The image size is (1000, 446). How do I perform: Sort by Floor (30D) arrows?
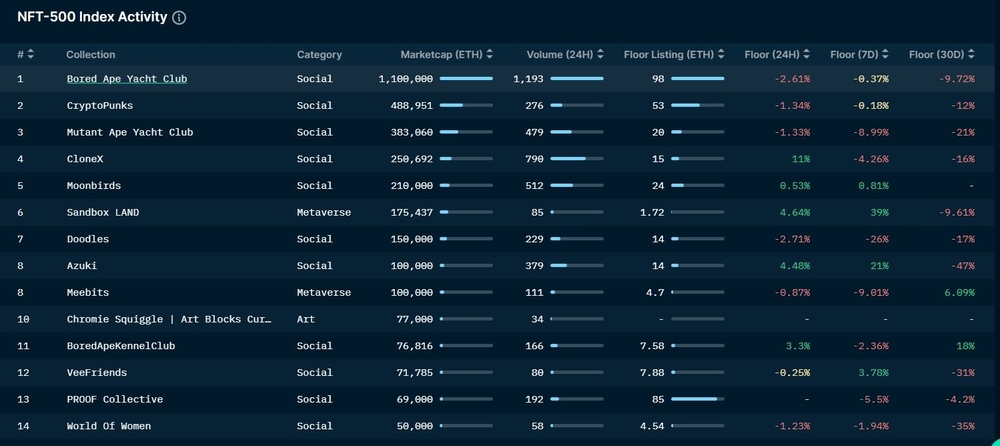[x=971, y=54]
